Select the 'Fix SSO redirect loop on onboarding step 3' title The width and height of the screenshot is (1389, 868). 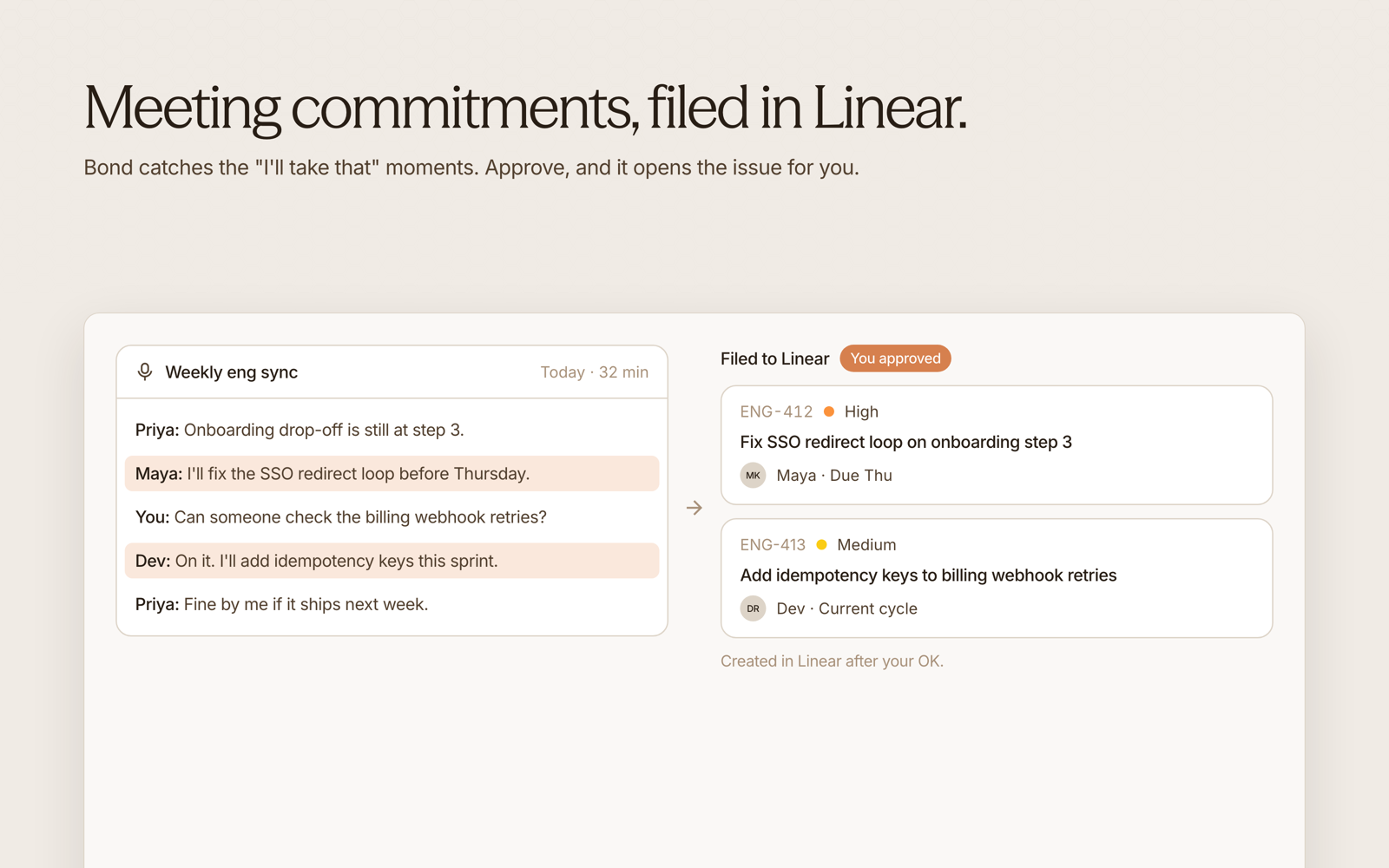tap(905, 442)
